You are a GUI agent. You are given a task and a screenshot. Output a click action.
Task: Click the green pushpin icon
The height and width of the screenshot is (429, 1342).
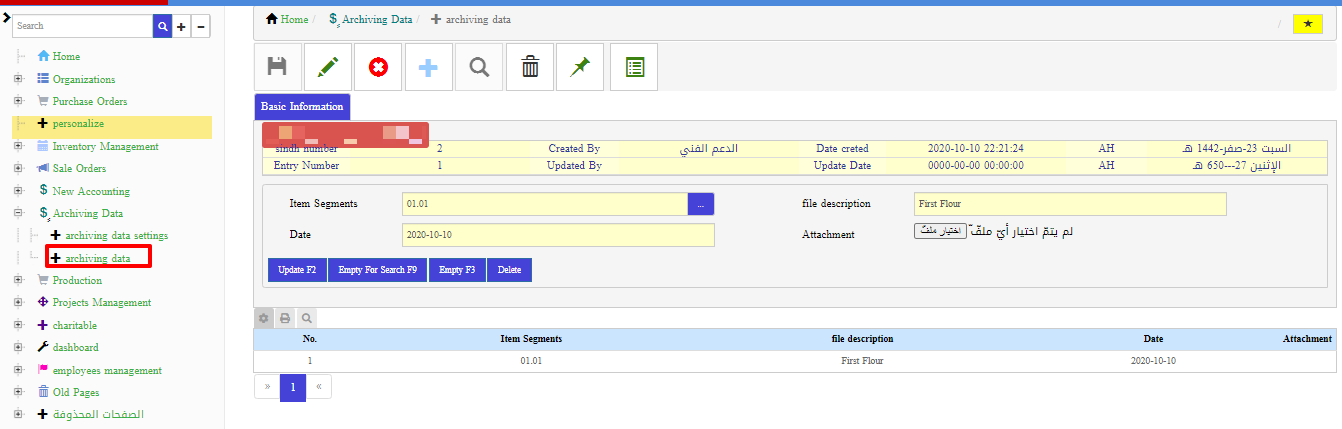(x=580, y=67)
